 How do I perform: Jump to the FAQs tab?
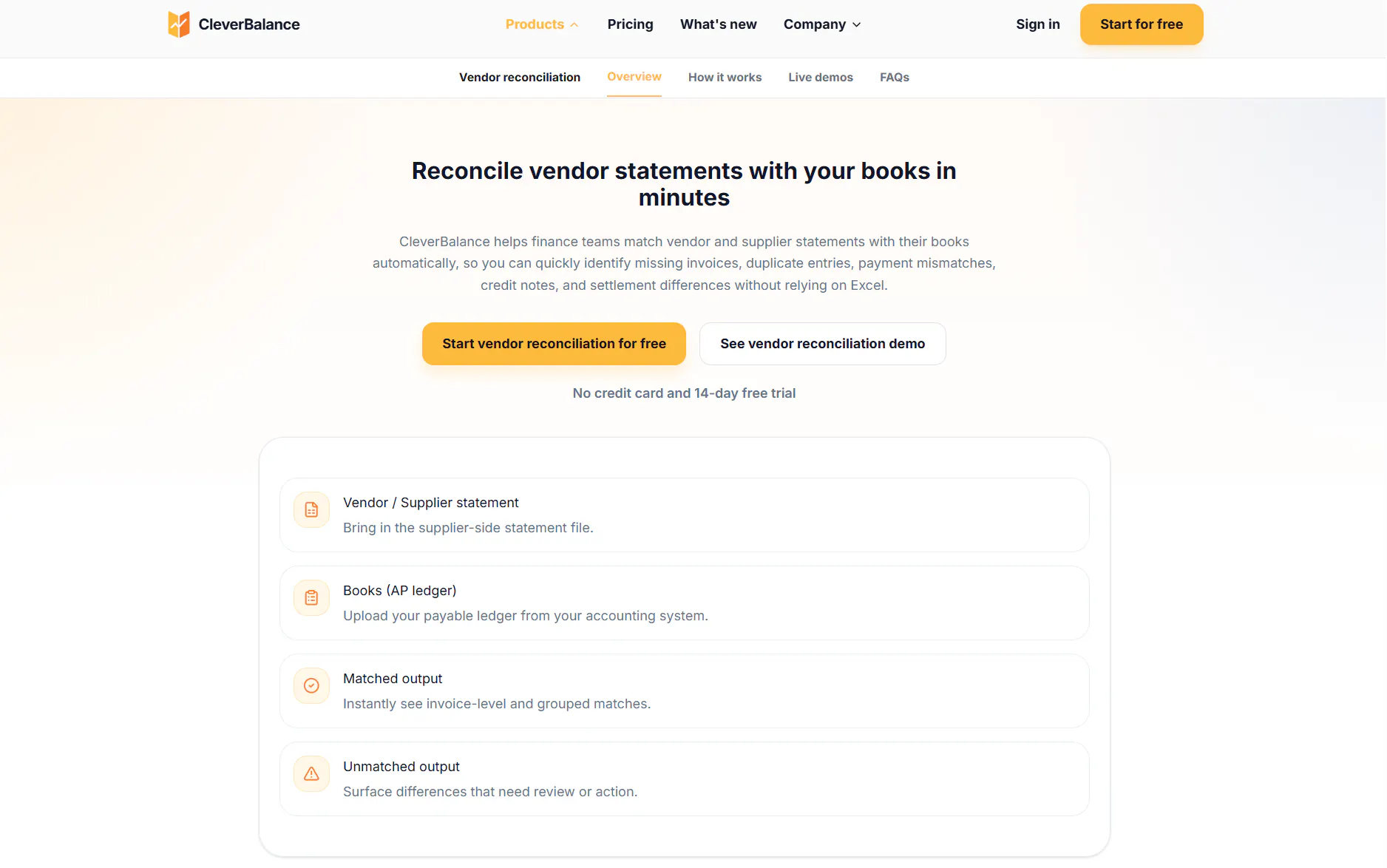pyautogui.click(x=894, y=78)
